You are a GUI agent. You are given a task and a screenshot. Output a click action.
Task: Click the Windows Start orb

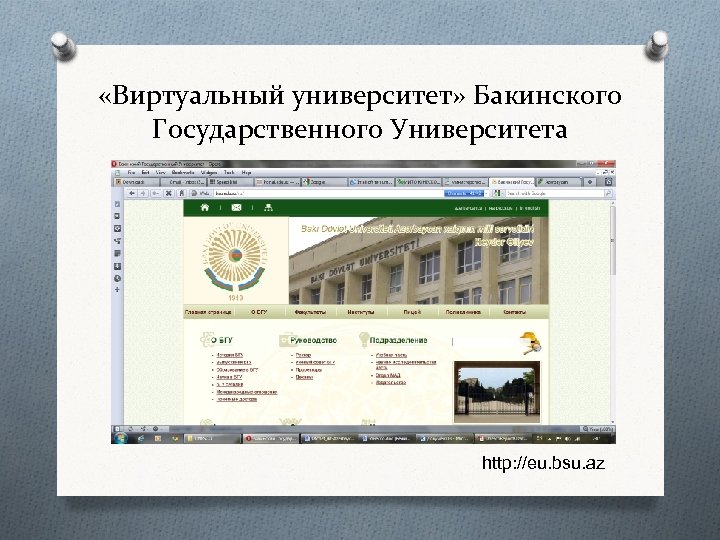point(121,438)
